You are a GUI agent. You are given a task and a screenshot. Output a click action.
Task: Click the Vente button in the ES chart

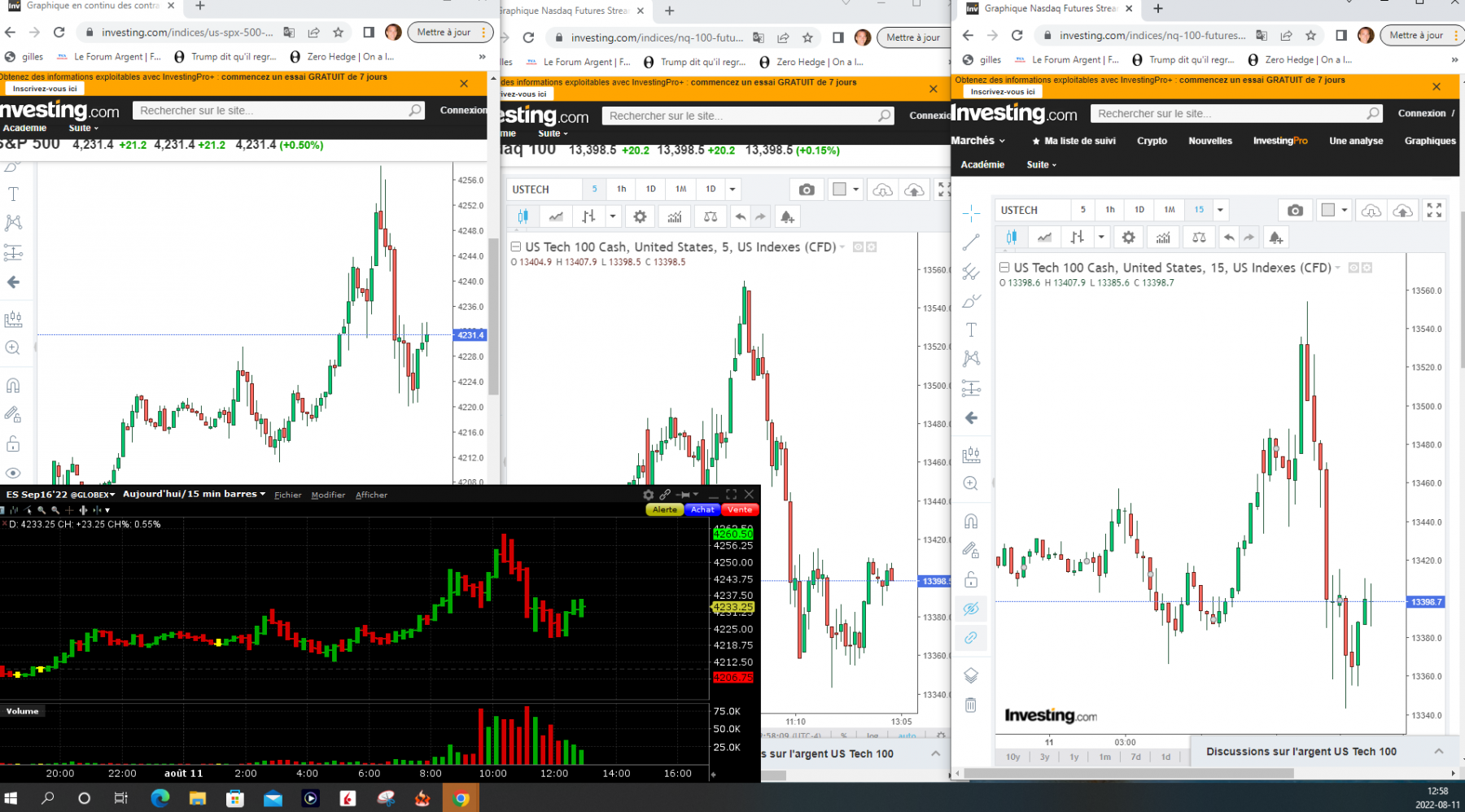pos(739,509)
